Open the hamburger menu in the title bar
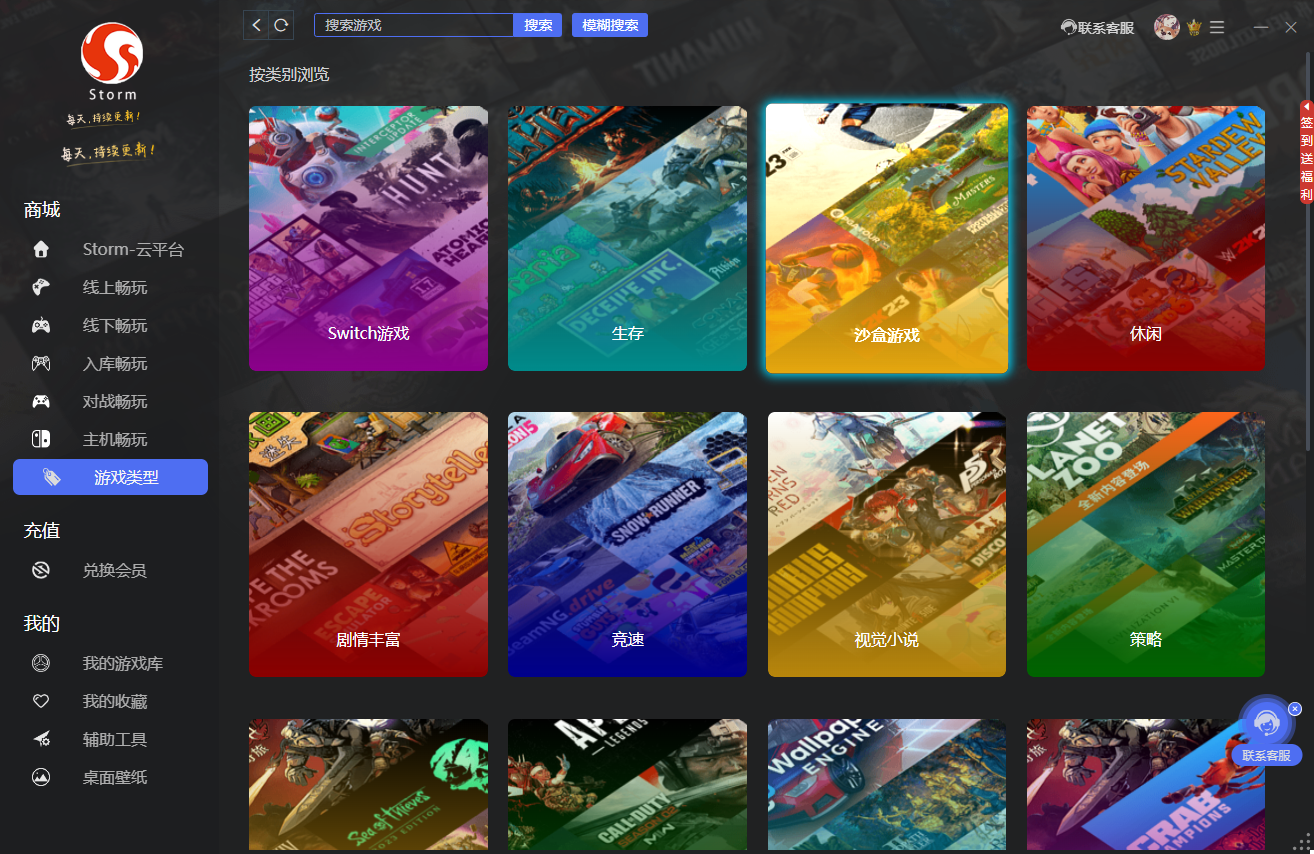Image resolution: width=1314 pixels, height=854 pixels. click(x=1217, y=27)
